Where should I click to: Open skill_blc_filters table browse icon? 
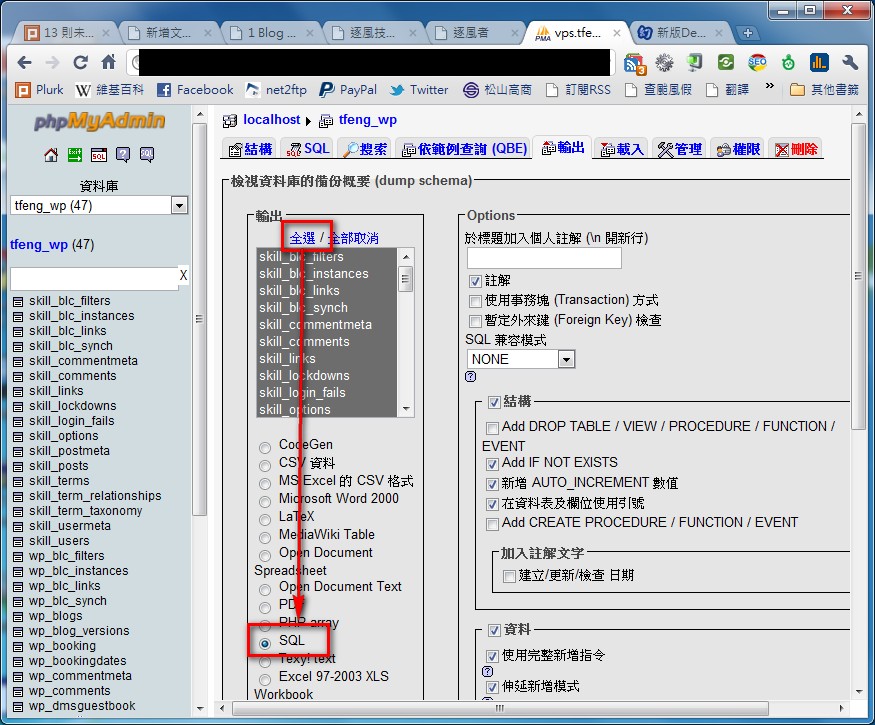18,302
